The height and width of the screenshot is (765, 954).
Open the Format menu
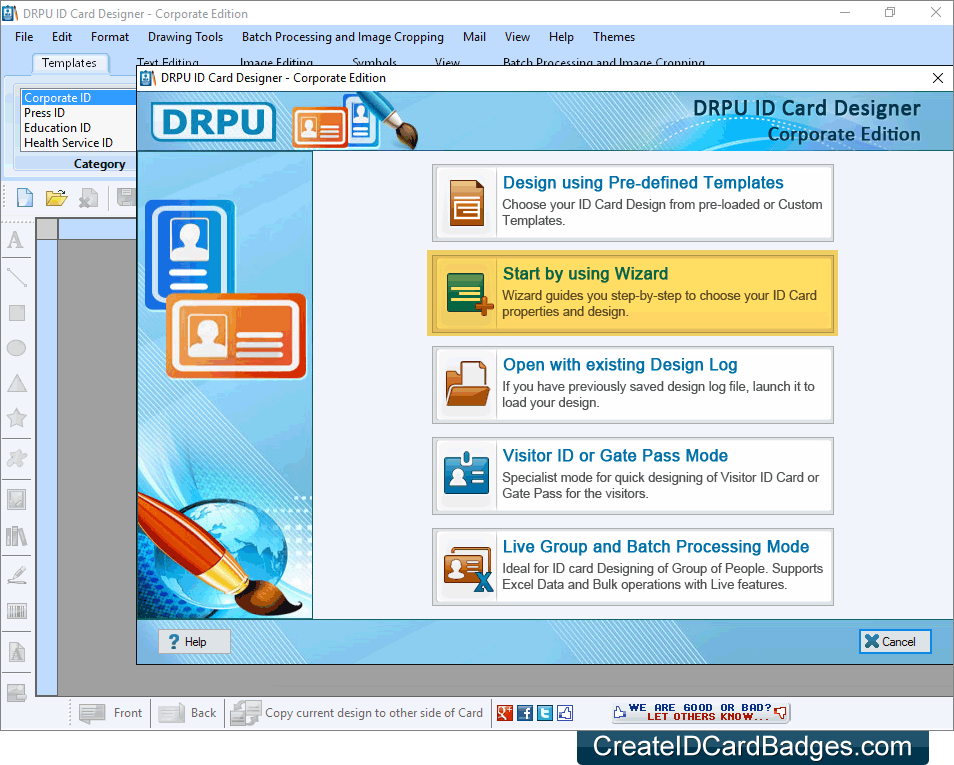(x=110, y=37)
